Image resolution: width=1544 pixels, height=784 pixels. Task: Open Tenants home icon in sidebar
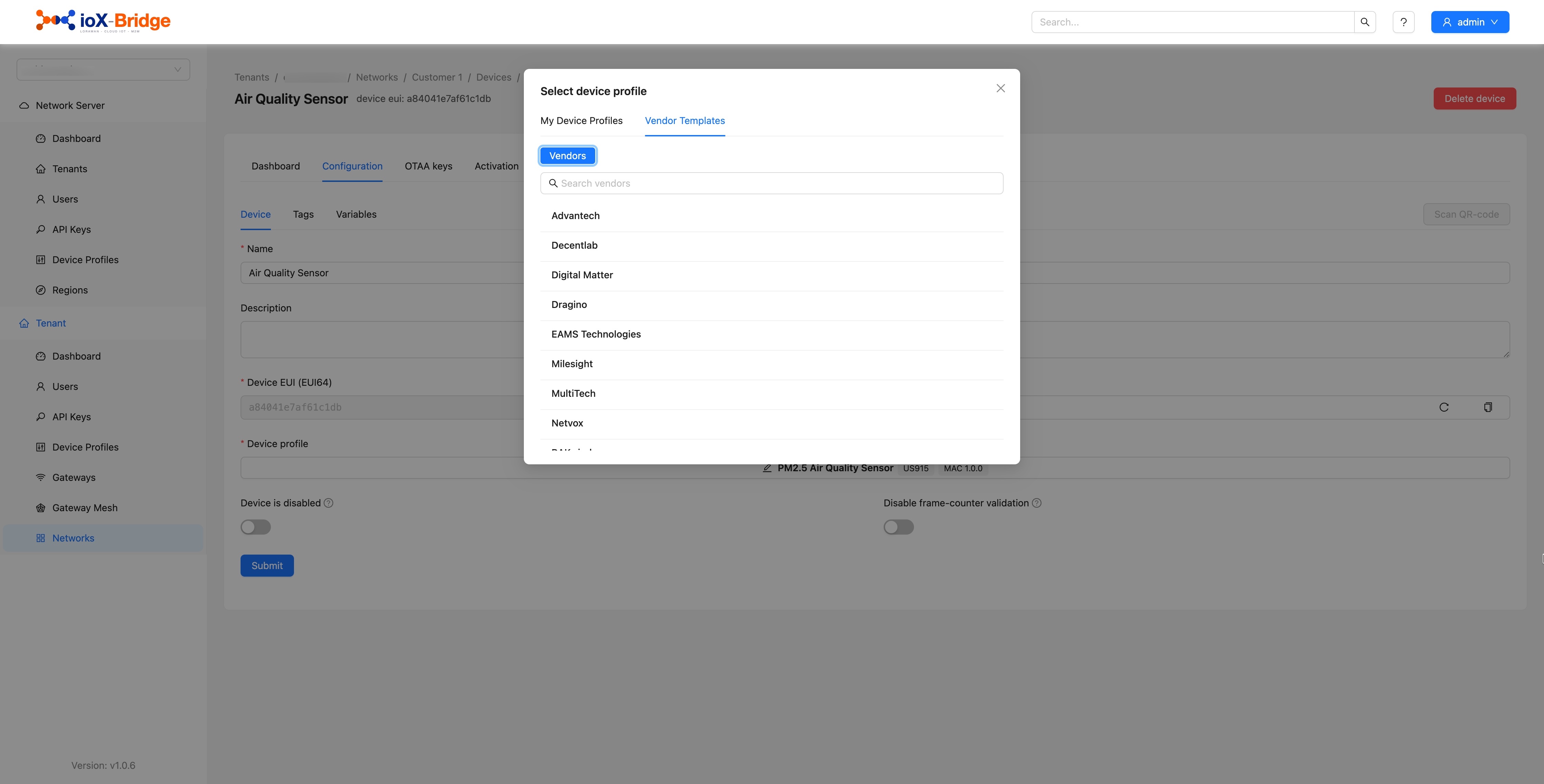point(41,169)
